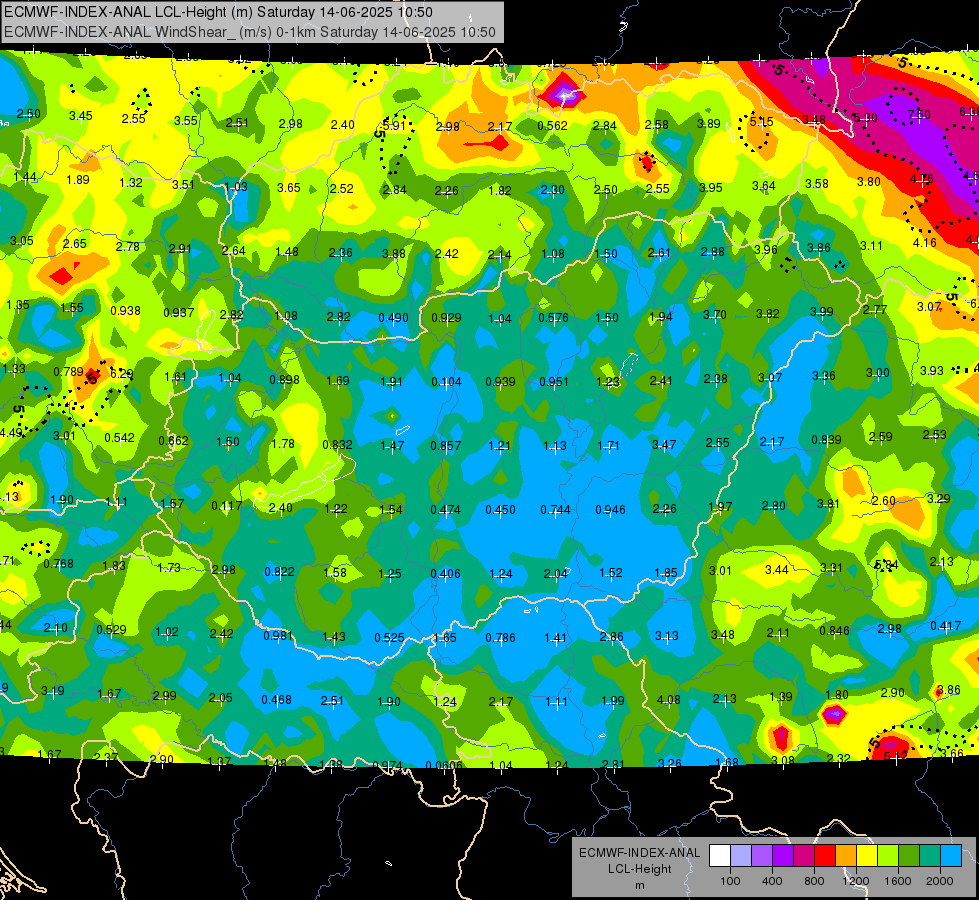Click the legend tick value 1600

(897, 881)
